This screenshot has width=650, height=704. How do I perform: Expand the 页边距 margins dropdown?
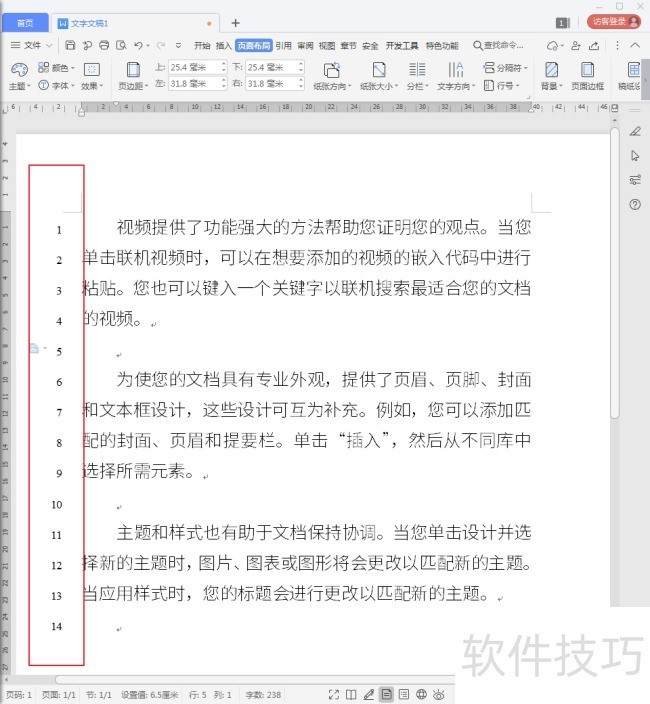coord(133,86)
